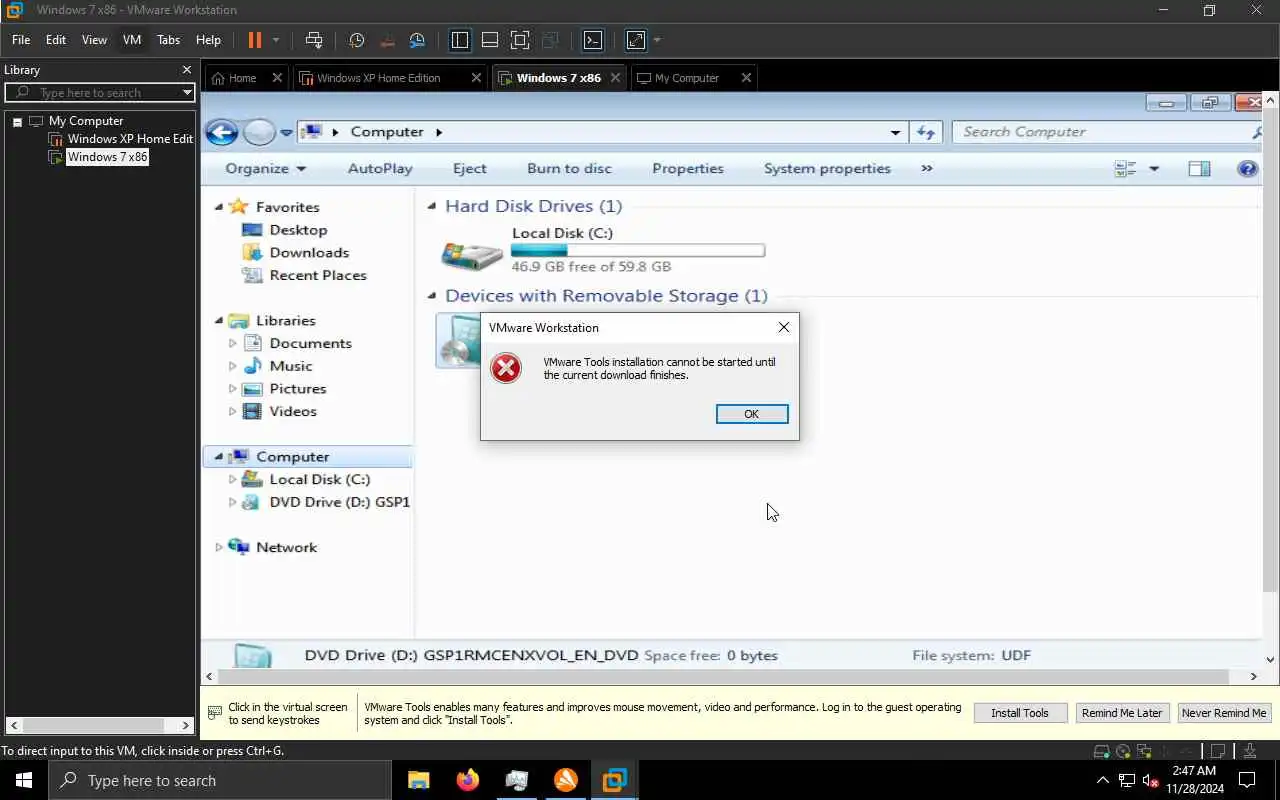The width and height of the screenshot is (1280, 800).
Task: Open the power options dropdown arrow
Action: point(276,40)
